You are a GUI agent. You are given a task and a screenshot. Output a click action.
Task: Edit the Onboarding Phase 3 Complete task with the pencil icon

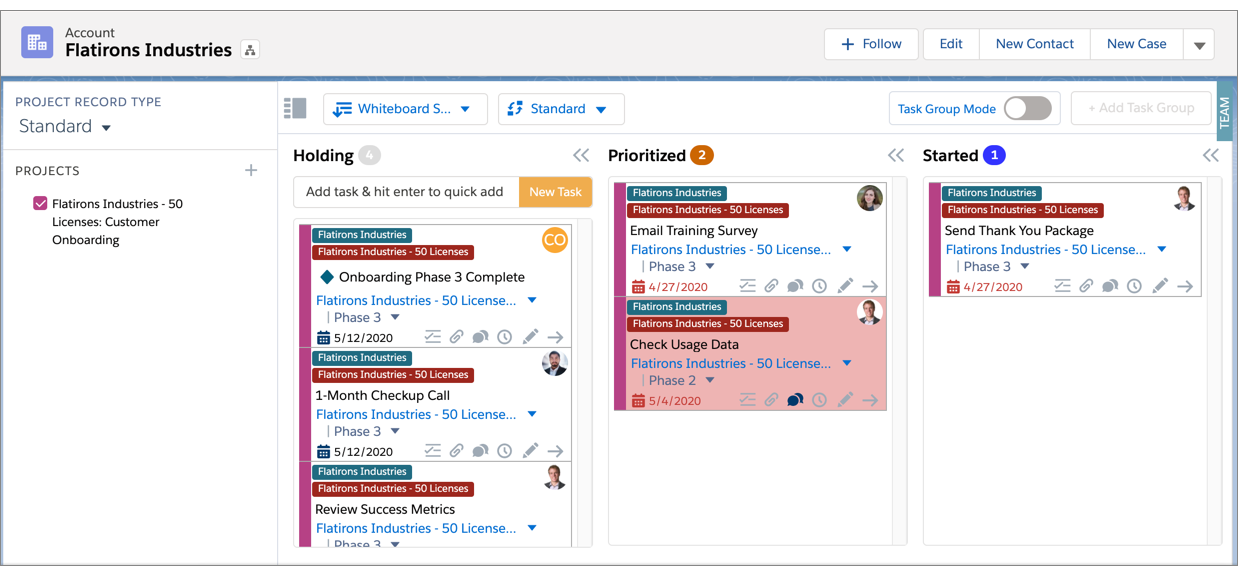530,336
